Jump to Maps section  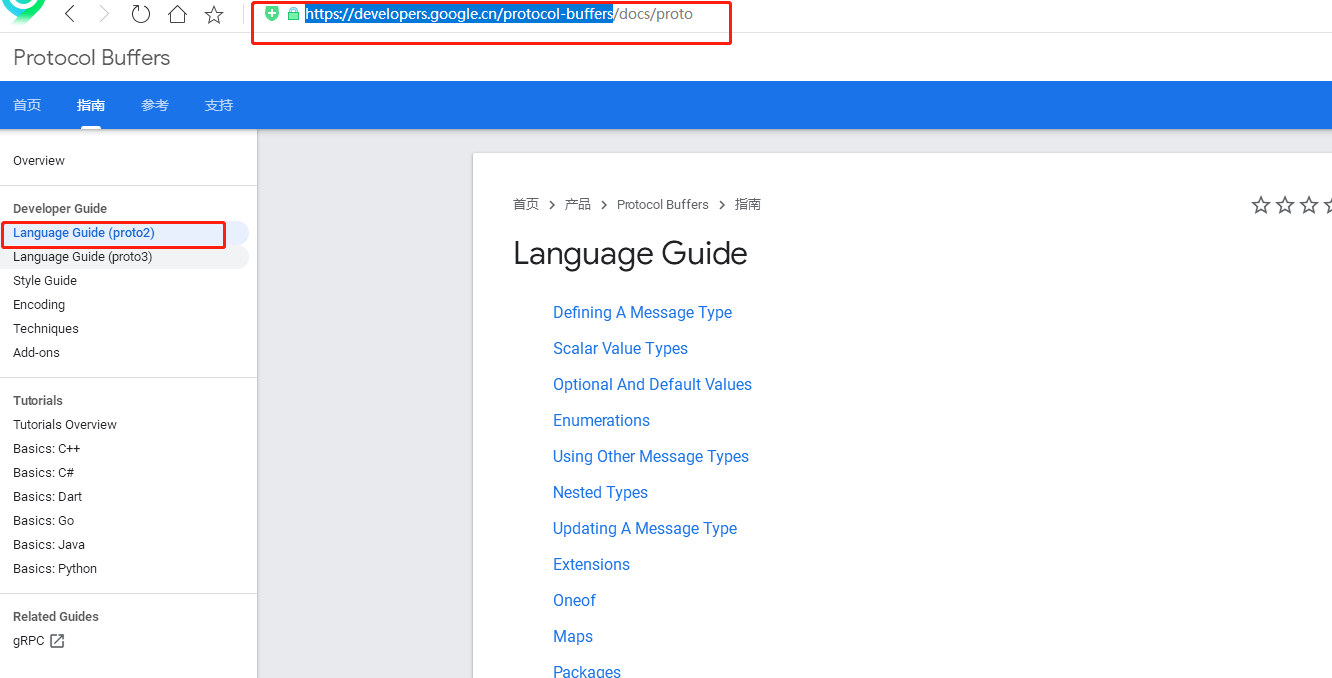point(573,637)
